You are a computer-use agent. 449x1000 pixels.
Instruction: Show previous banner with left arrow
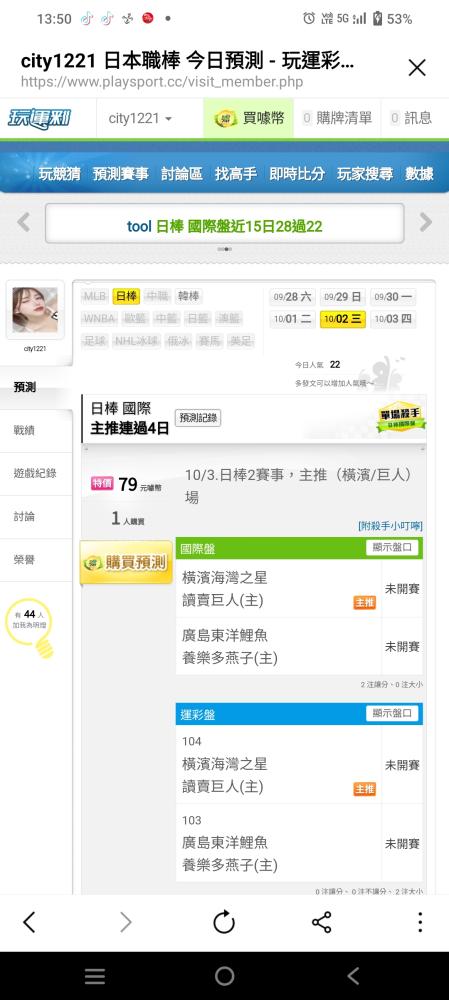pos(24,223)
